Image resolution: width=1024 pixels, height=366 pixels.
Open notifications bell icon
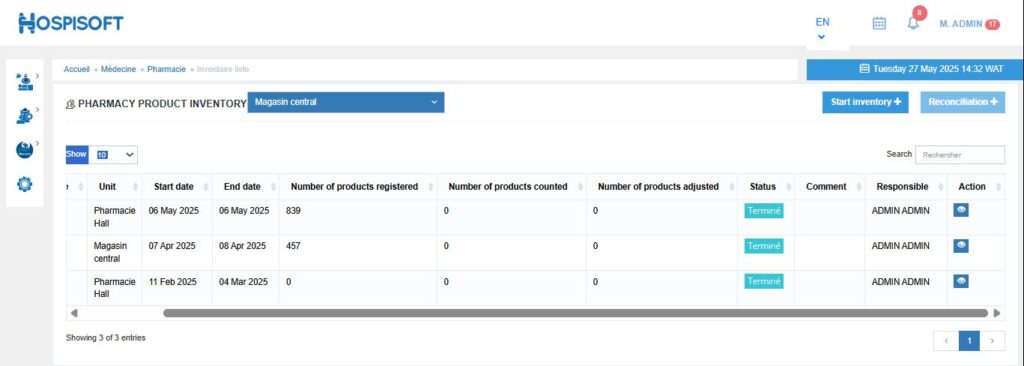click(x=913, y=24)
